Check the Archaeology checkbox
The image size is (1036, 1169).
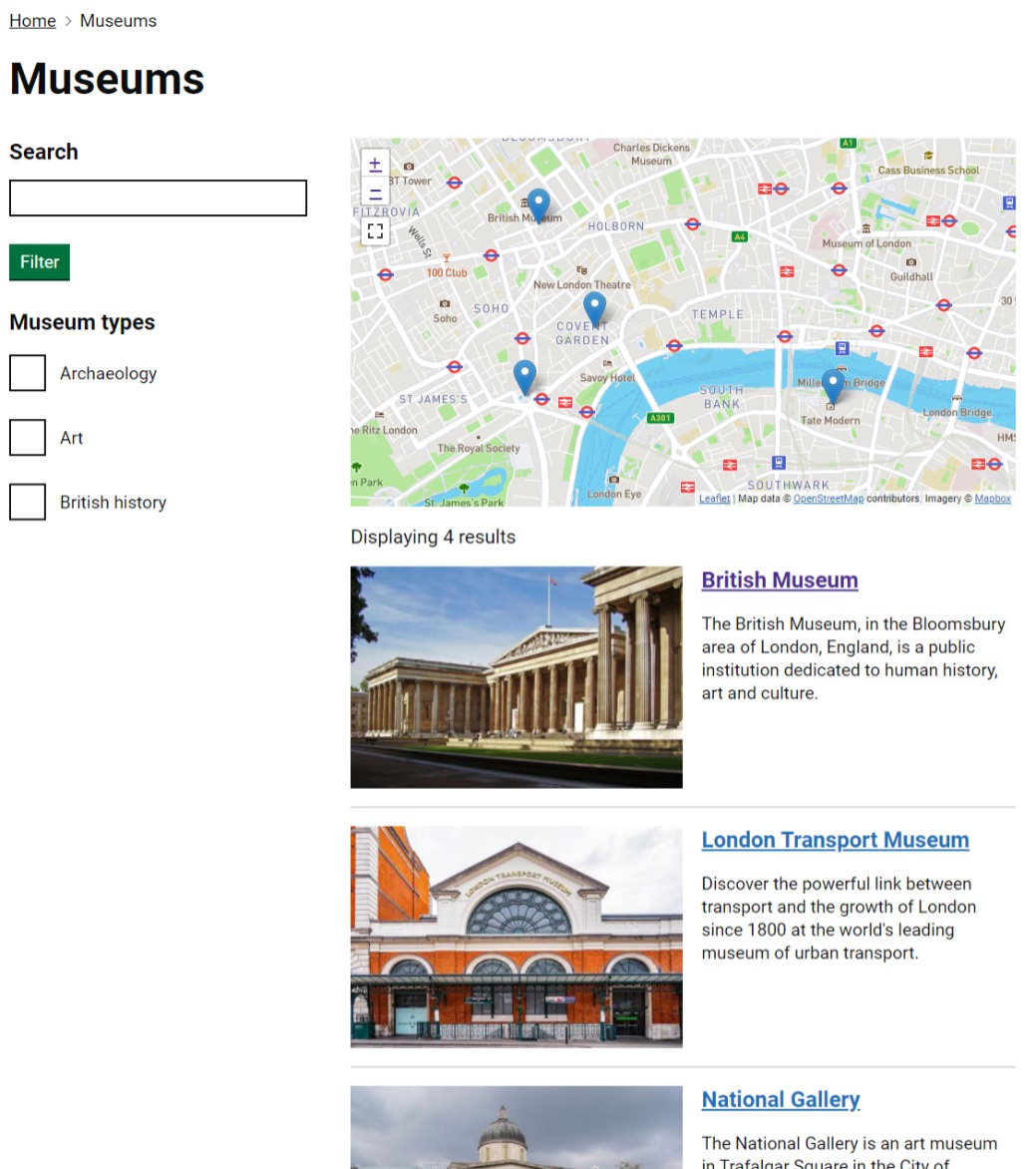[28, 373]
